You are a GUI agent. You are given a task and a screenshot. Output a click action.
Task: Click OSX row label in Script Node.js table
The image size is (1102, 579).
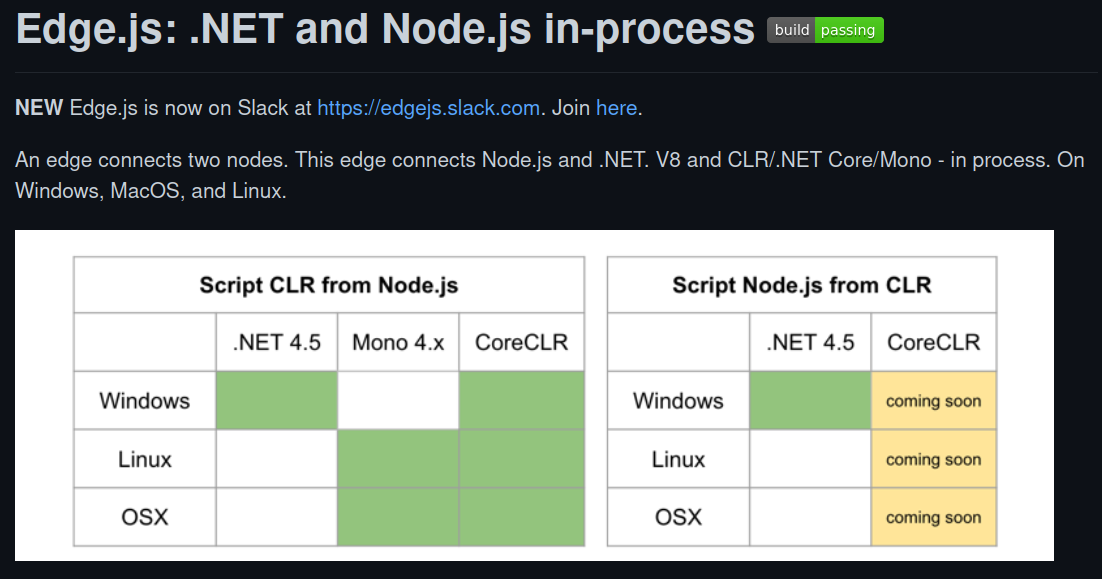click(678, 517)
